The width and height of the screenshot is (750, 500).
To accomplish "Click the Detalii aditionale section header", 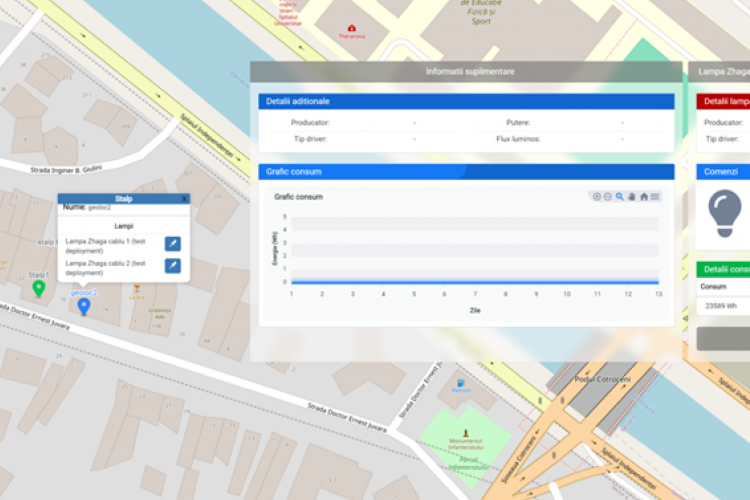I will pyautogui.click(x=466, y=101).
